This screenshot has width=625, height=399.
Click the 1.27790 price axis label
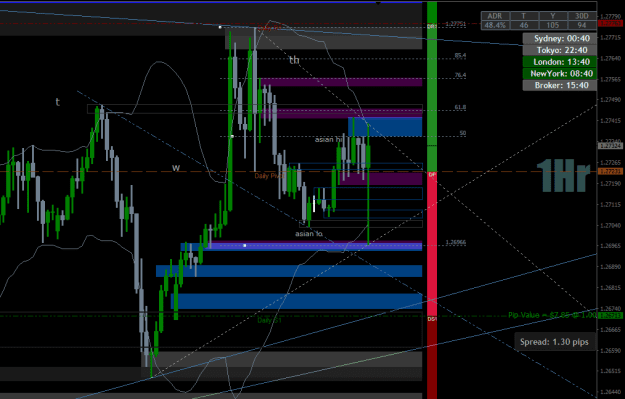pyautogui.click(x=611, y=16)
